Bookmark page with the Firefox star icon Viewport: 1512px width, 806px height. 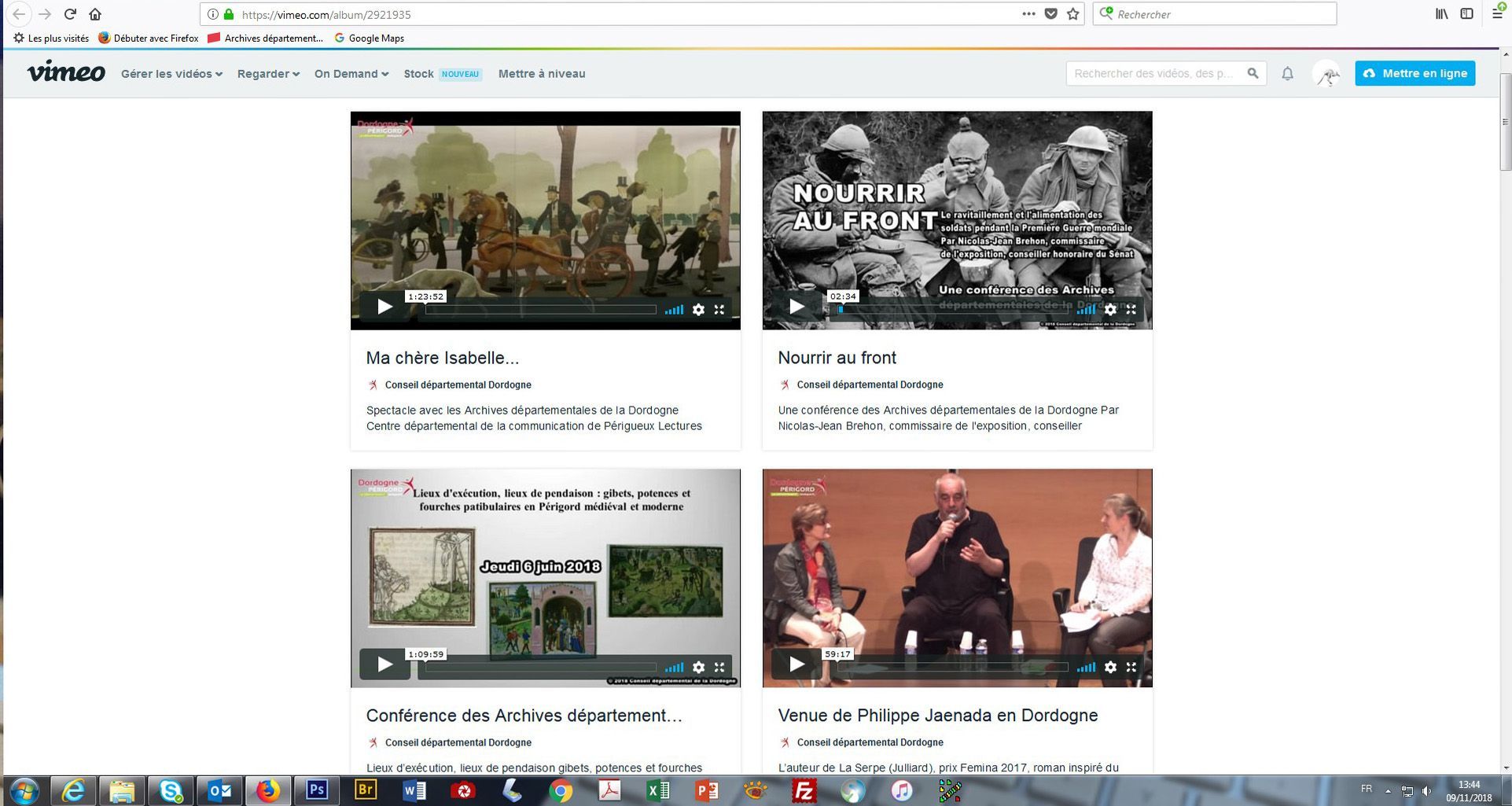click(x=1072, y=14)
